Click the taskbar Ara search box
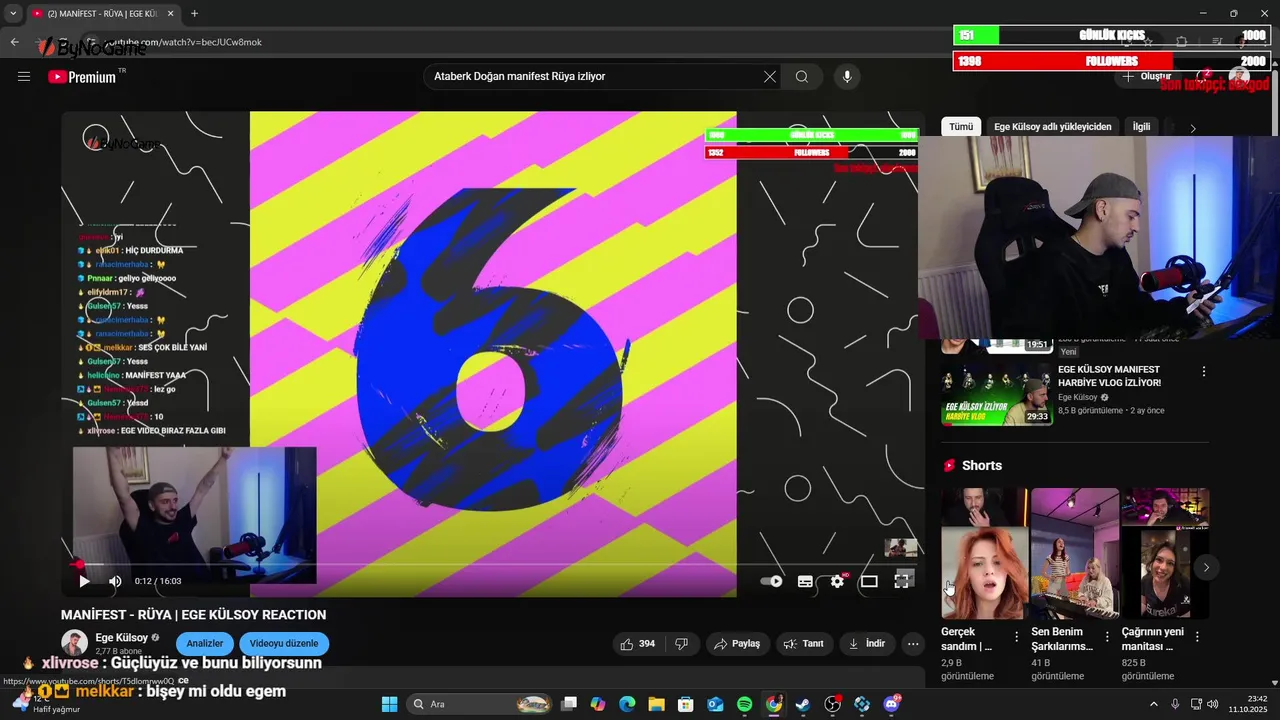Image resolution: width=1280 pixels, height=720 pixels. click(x=479, y=704)
